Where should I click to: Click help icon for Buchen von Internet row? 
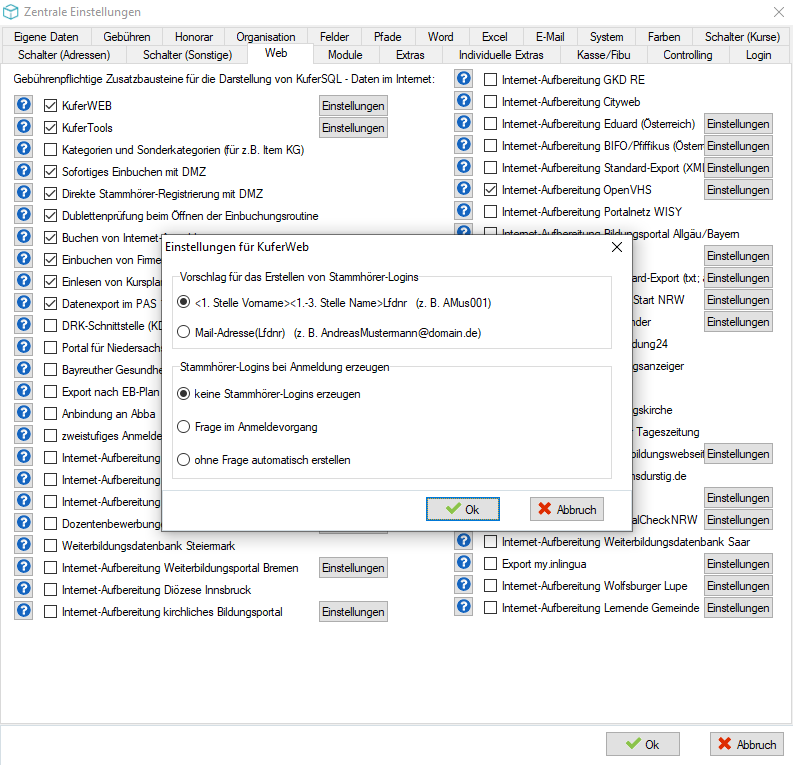click(x=23, y=237)
